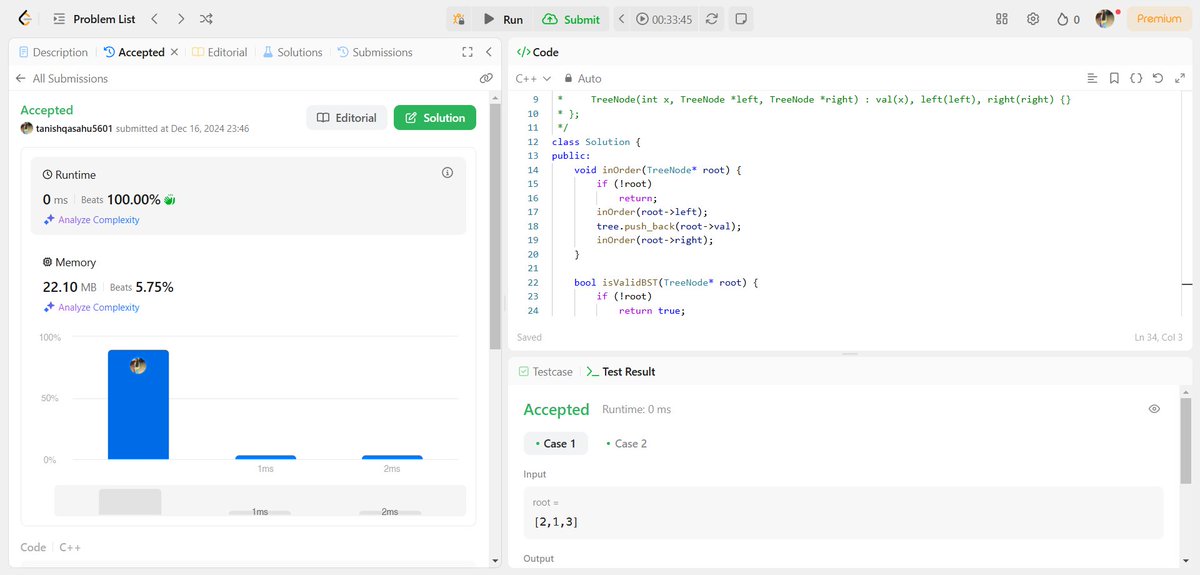Image resolution: width=1200 pixels, height=575 pixels.
Task: Click the curly braces snippet icon
Action: point(1136,78)
